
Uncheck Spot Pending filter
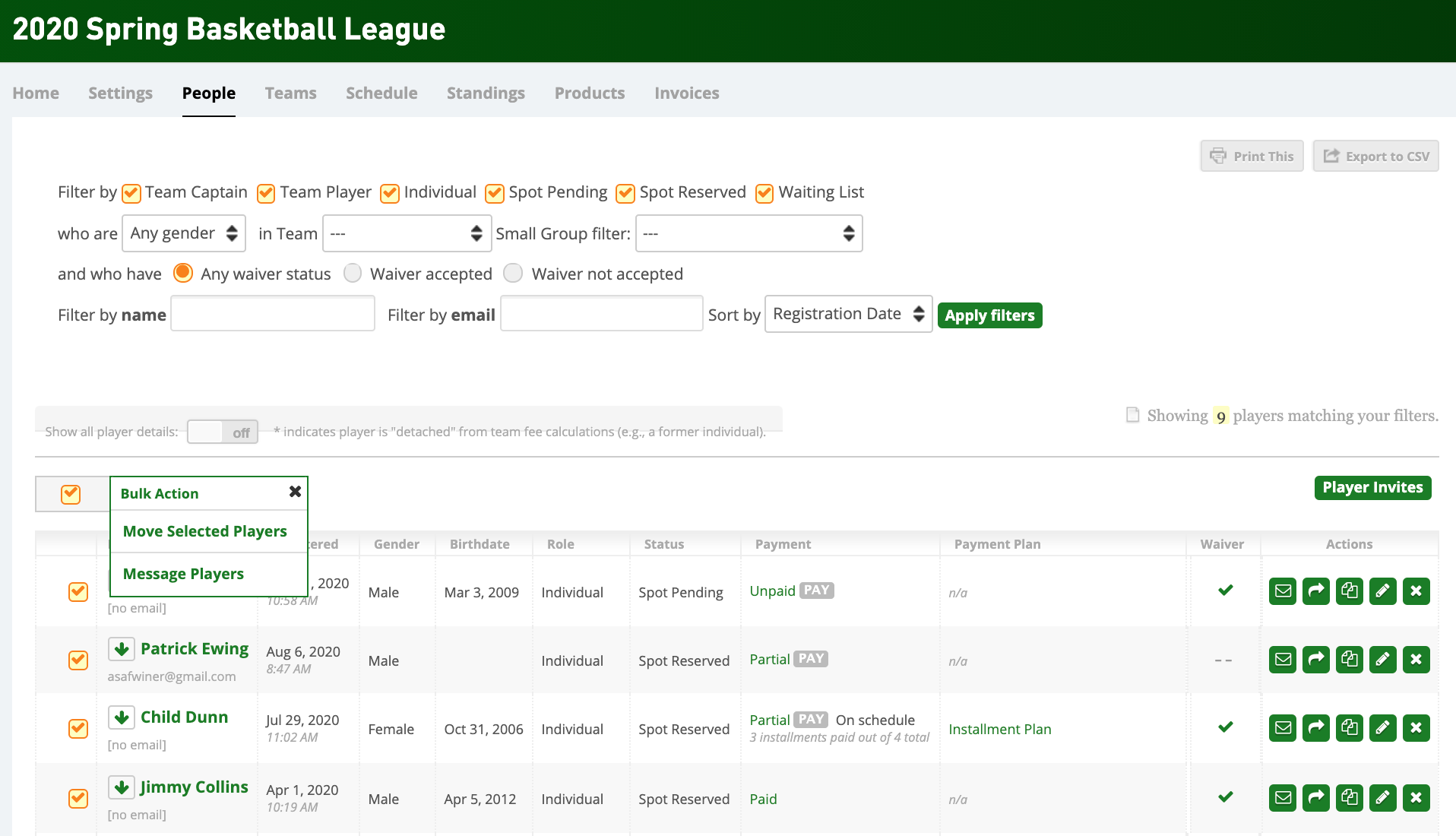click(x=495, y=193)
